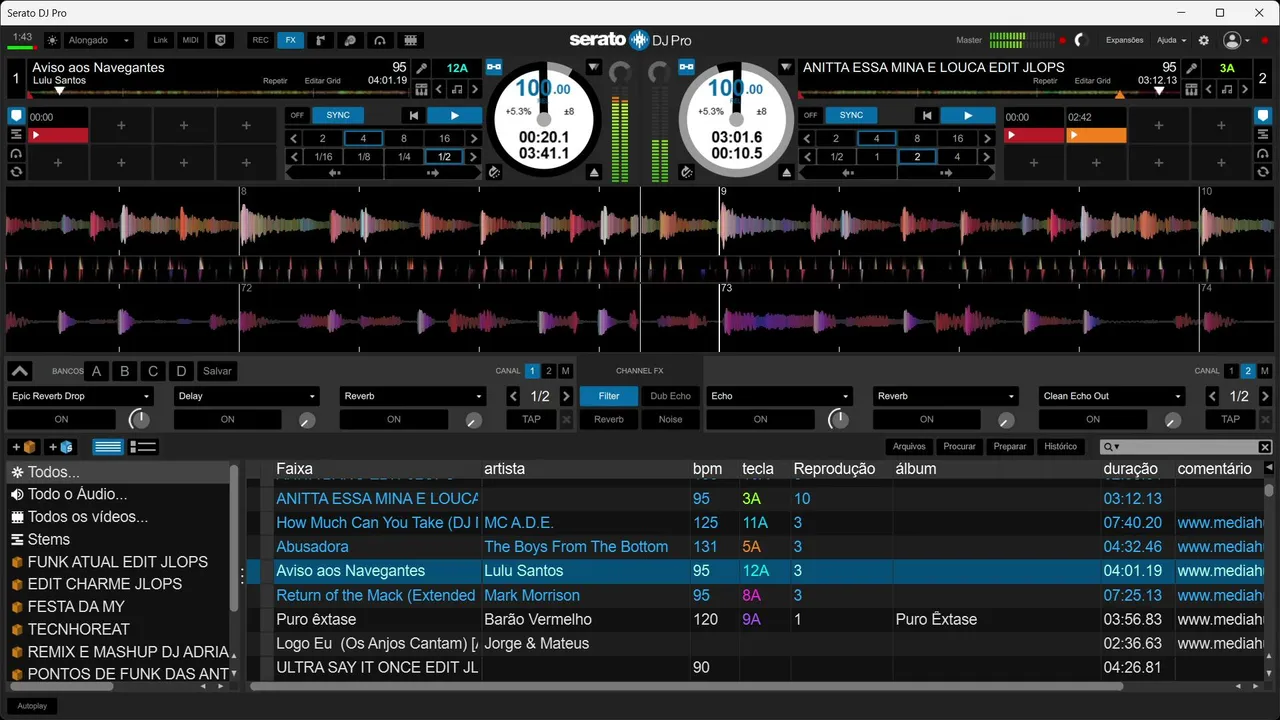
Task: Toggle display brightness sun icon
Action: 52,40
